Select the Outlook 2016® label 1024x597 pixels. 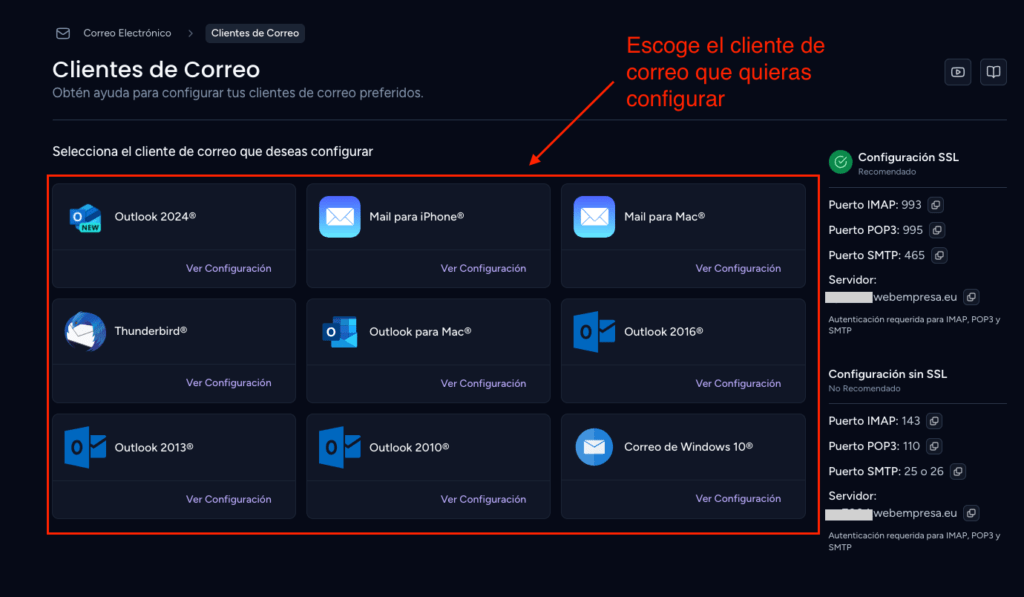[664, 332]
